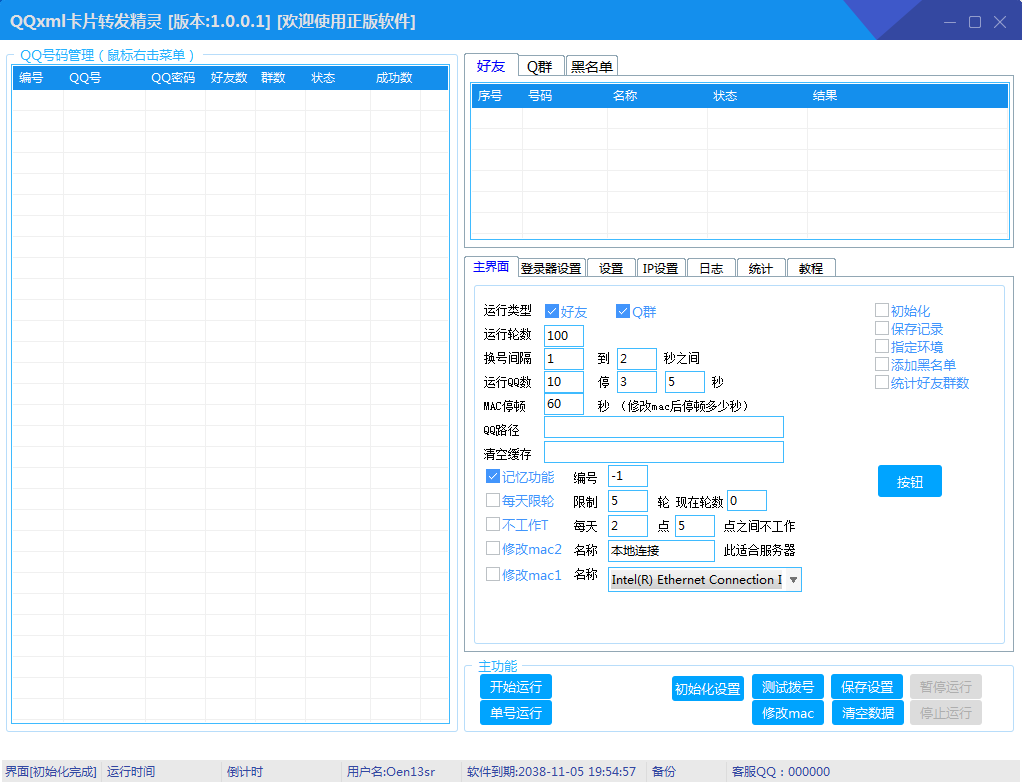Click the 客服QQ：000000 status entry
This screenshot has height=784, width=1022.
781,772
